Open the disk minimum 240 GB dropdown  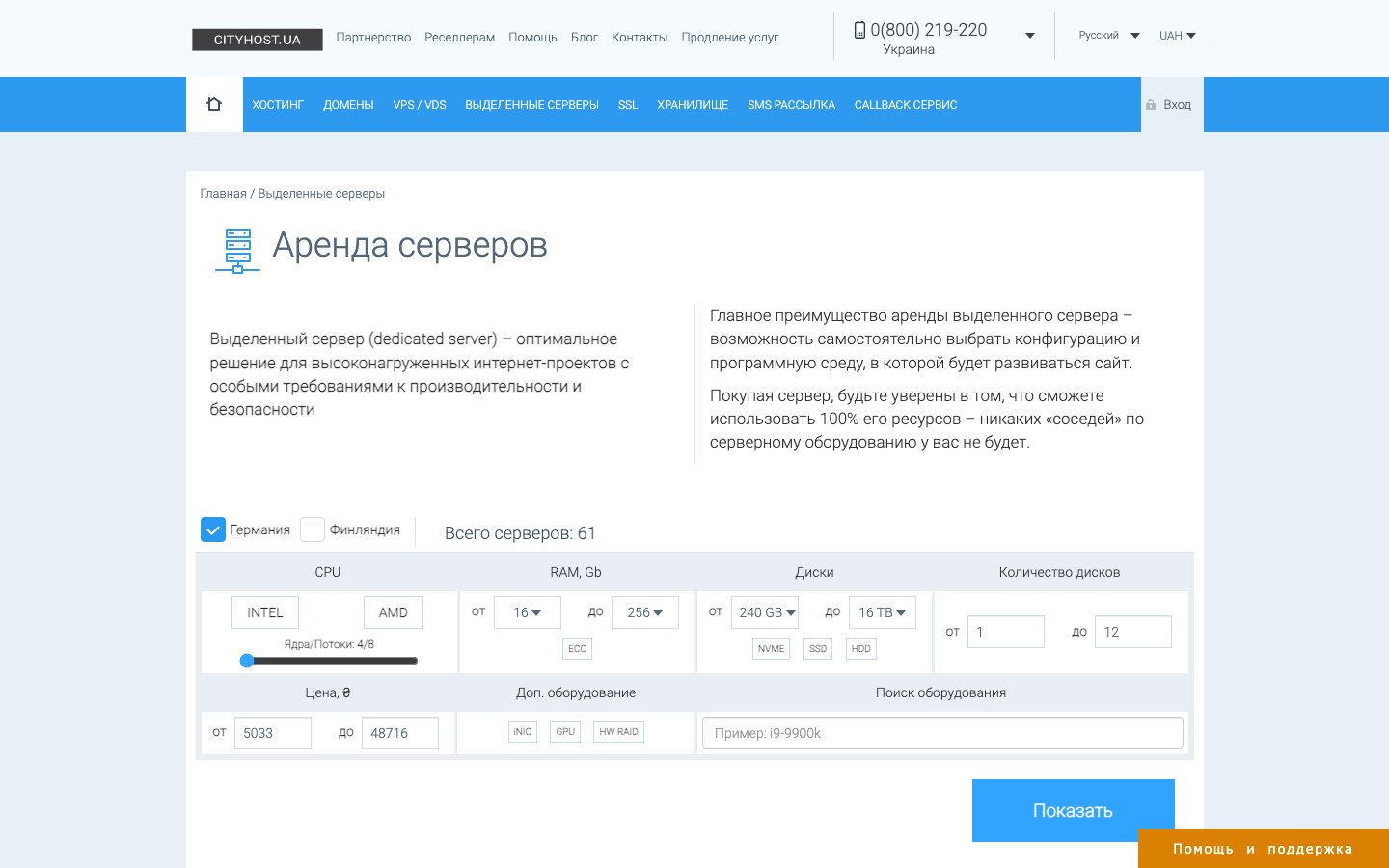click(765, 612)
